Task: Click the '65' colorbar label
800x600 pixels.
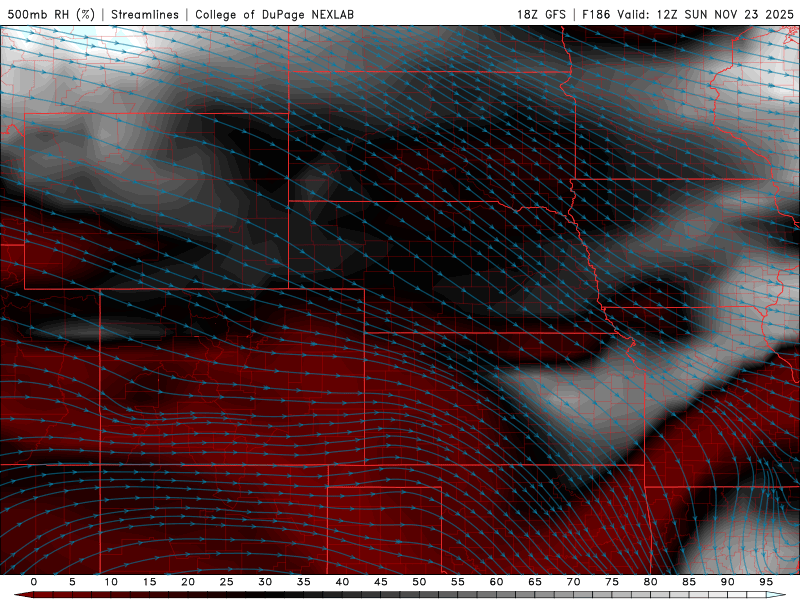Action: tap(535, 582)
